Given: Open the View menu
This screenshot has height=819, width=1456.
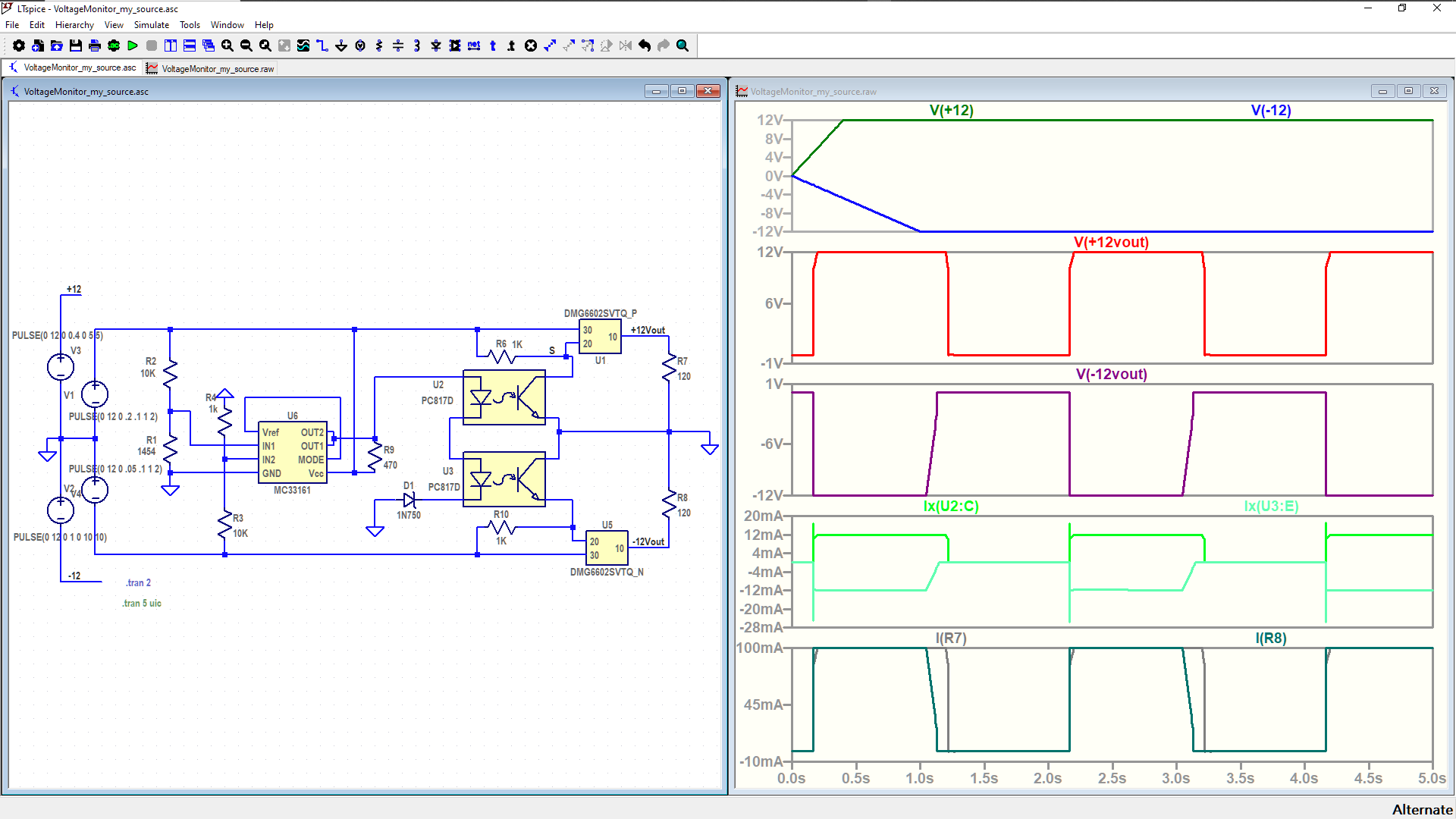Looking at the screenshot, I should point(114,25).
